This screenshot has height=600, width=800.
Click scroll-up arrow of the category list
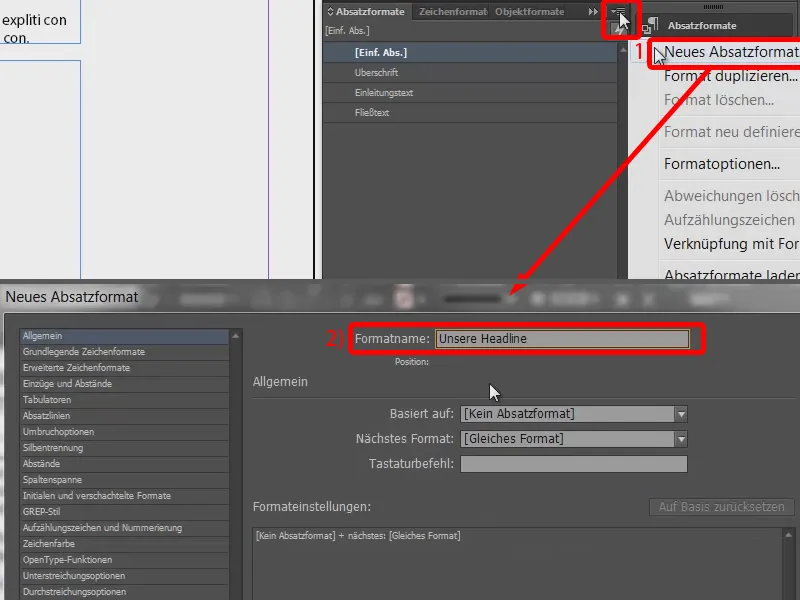click(x=235, y=336)
